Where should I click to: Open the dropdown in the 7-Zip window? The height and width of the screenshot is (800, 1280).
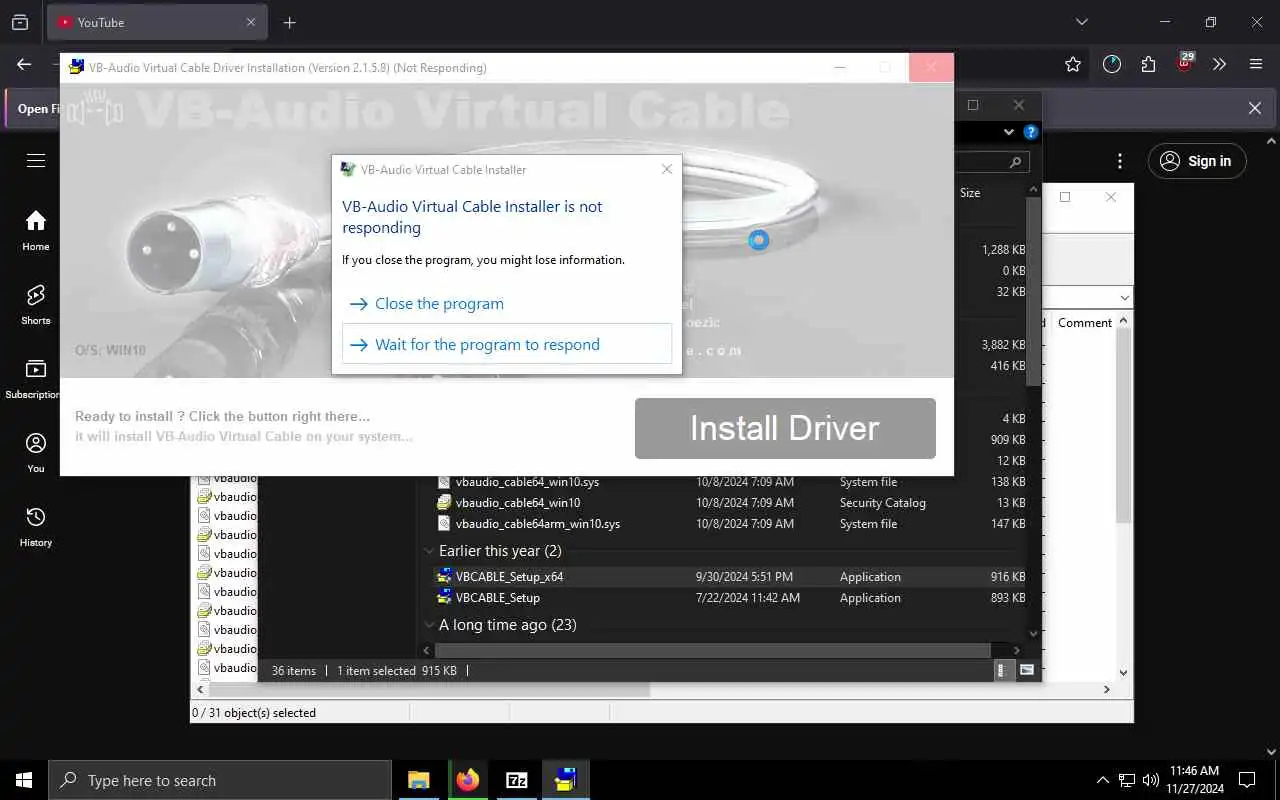click(1125, 298)
